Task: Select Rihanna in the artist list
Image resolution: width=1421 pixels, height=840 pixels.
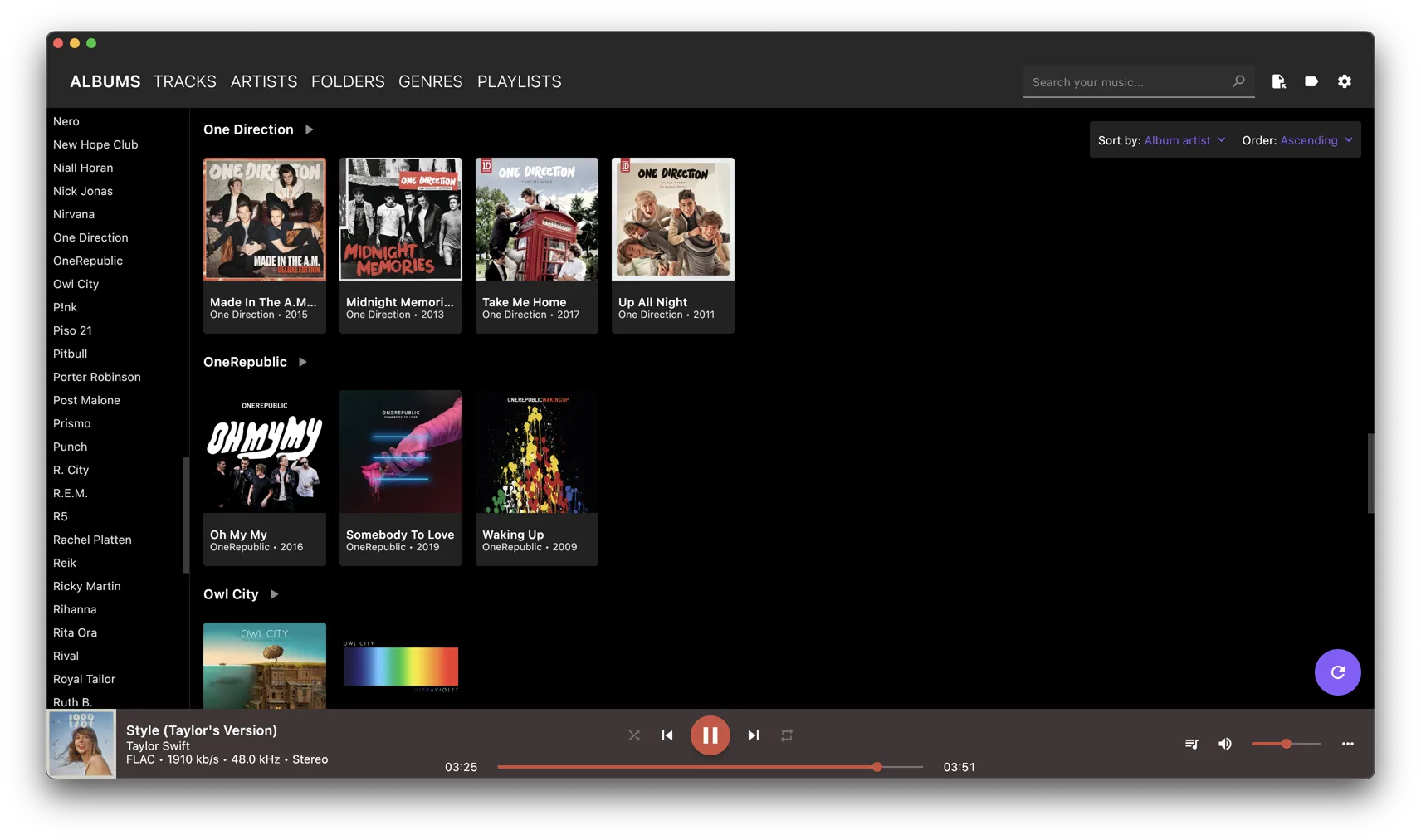Action: tap(75, 609)
